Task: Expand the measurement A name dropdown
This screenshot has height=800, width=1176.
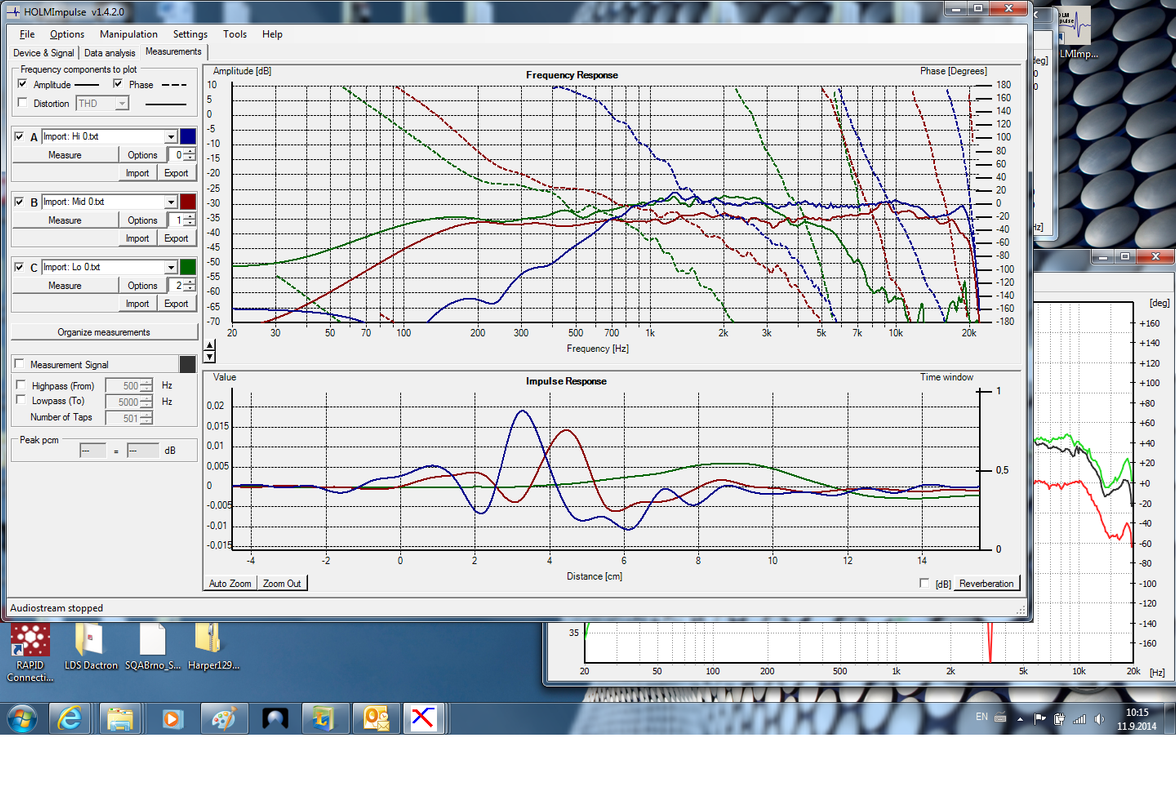Action: point(171,136)
